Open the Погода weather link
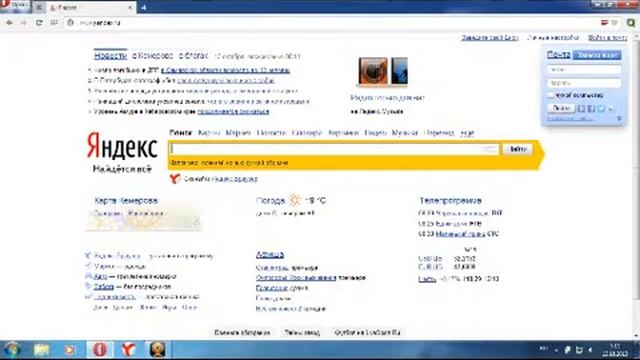Screen dimensions: 640x360 (x=270, y=200)
